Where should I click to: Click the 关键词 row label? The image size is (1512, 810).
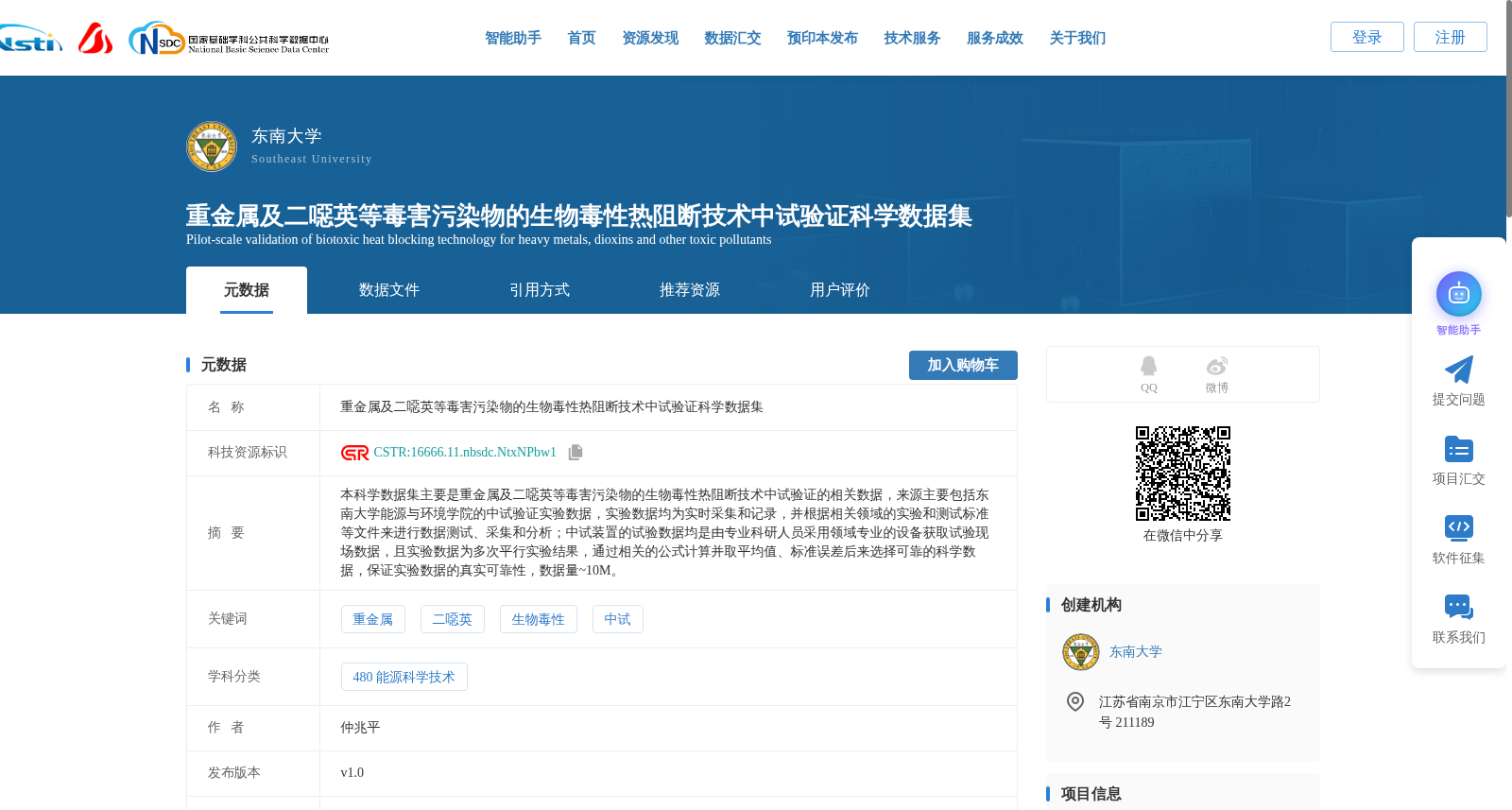pos(228,619)
